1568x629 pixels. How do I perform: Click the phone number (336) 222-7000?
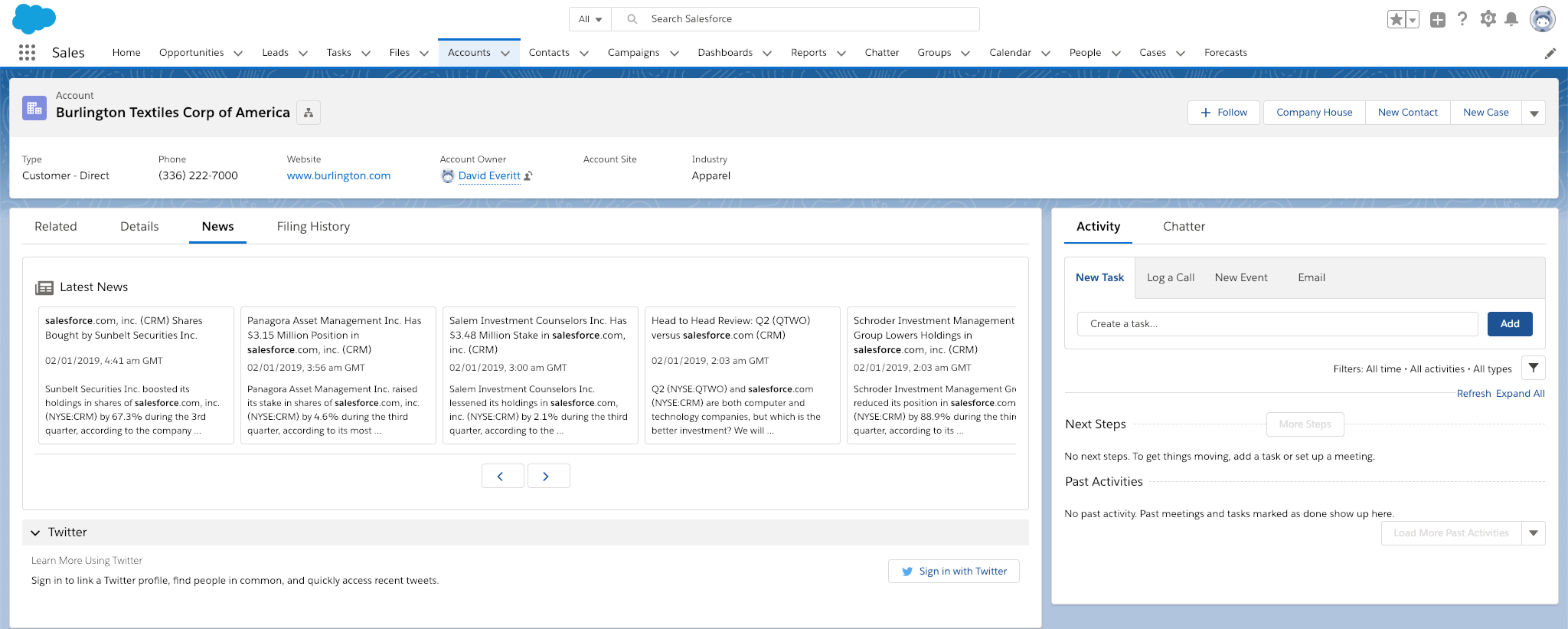tap(198, 176)
